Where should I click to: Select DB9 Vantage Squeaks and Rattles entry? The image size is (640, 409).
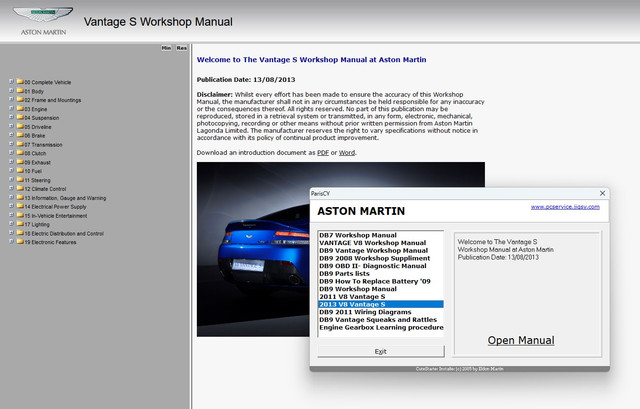[380, 320]
